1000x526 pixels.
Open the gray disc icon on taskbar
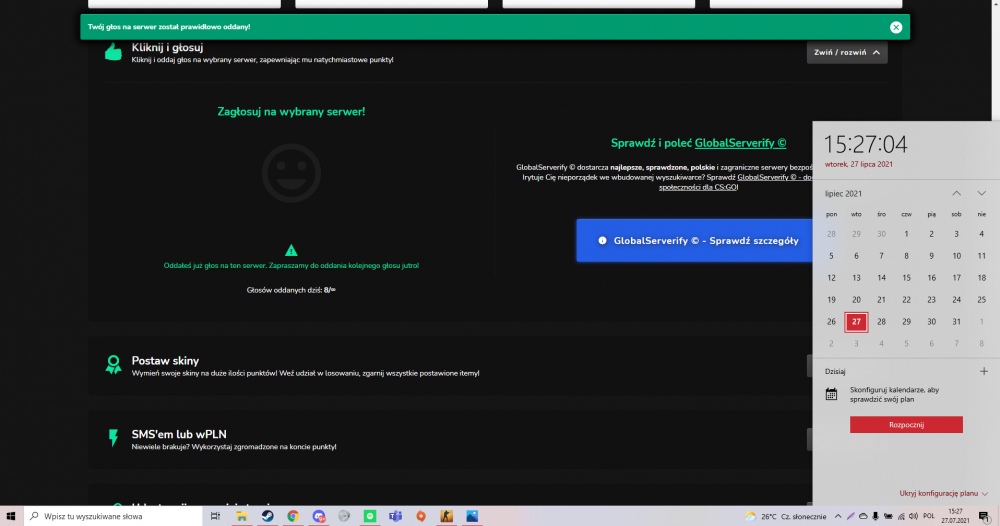click(344, 516)
